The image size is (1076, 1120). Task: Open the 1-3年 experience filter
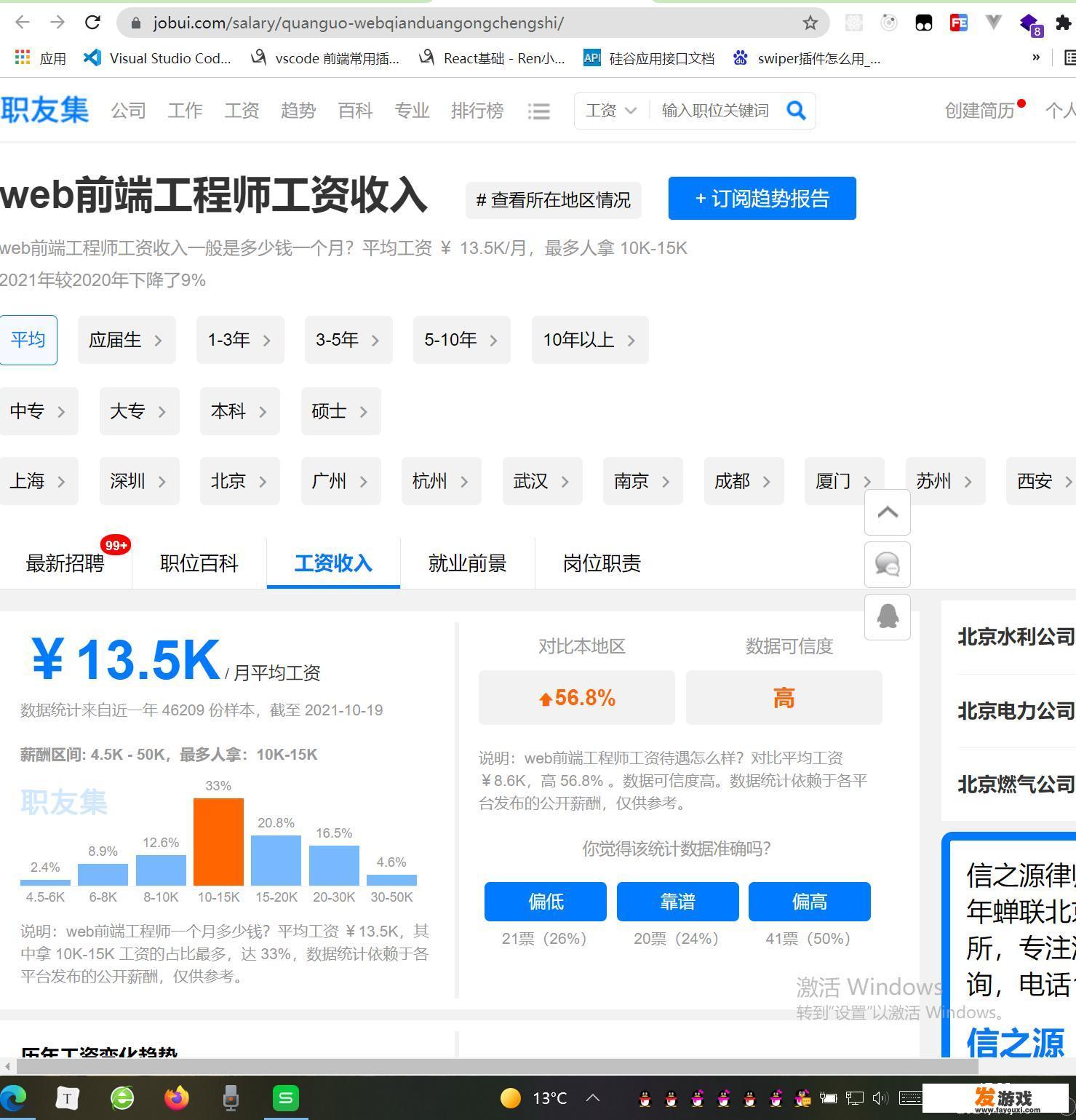point(240,340)
